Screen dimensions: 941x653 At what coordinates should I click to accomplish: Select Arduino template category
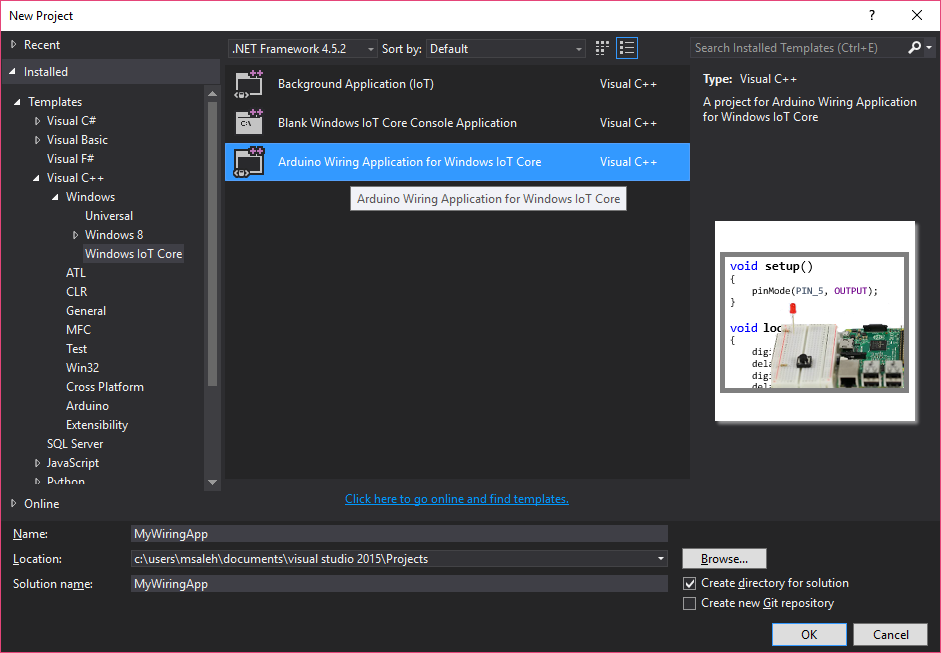coord(87,406)
